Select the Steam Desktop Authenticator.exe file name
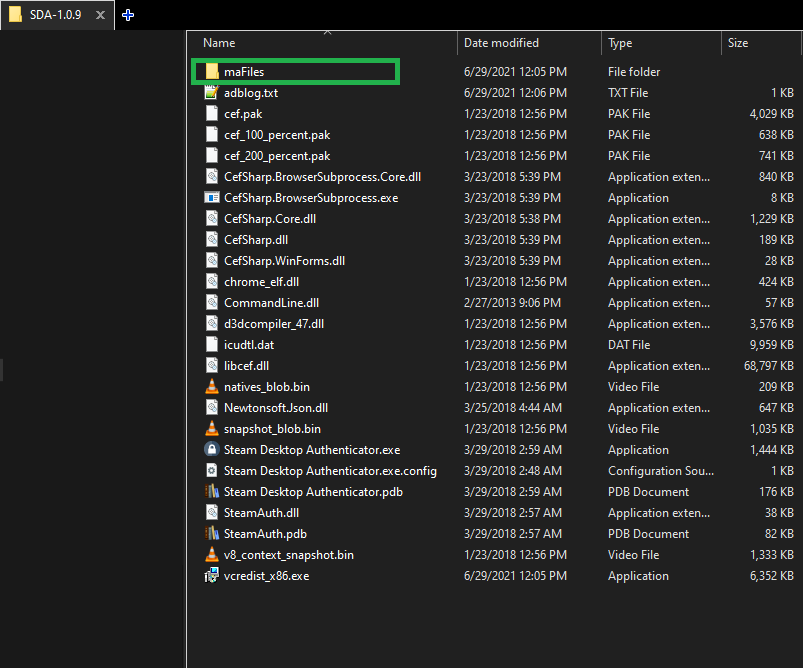Screen dimensions: 803x668 pyautogui.click(x=312, y=450)
